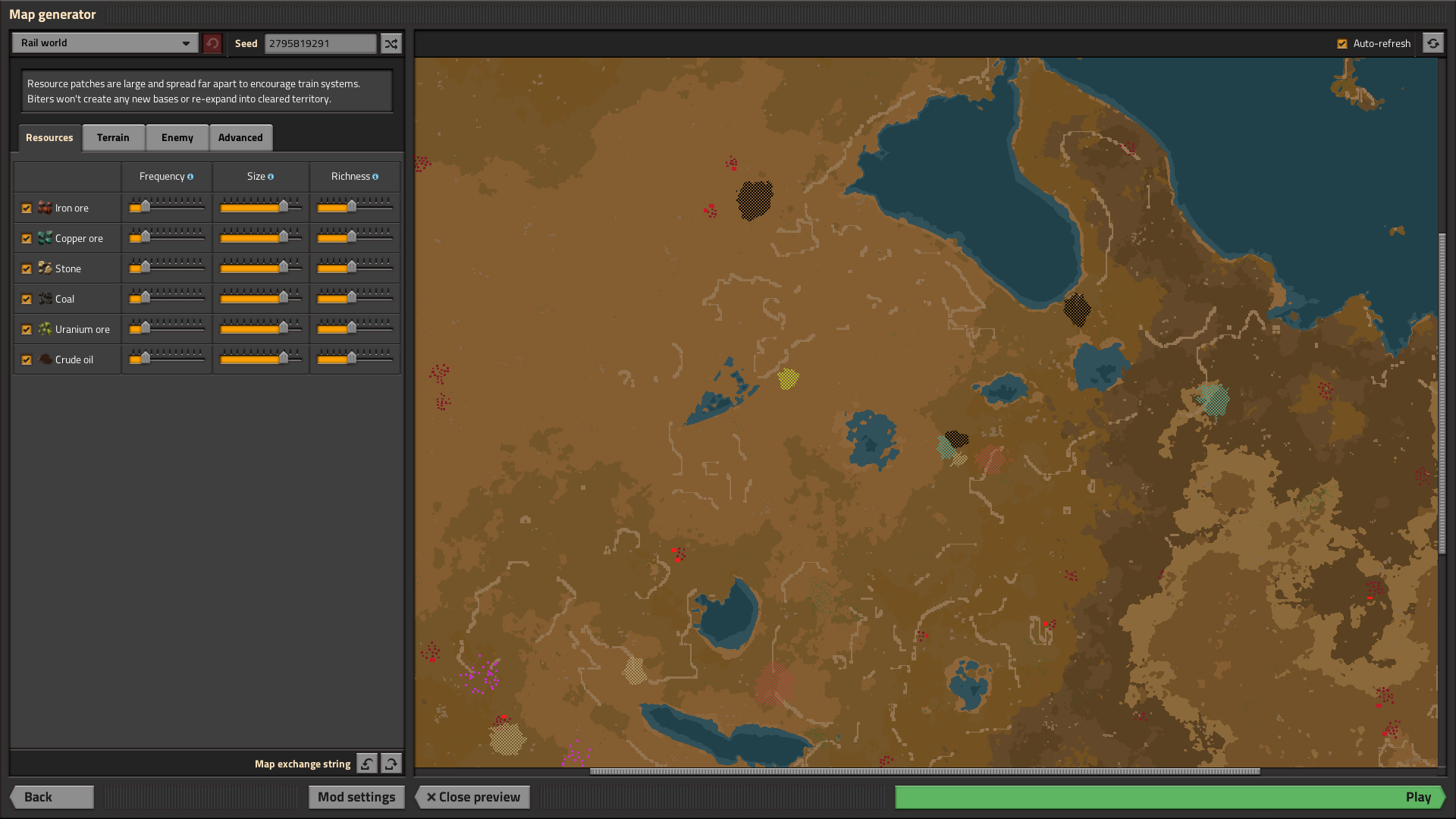Click into the Seed input field
The width and height of the screenshot is (1456, 819).
(x=320, y=43)
